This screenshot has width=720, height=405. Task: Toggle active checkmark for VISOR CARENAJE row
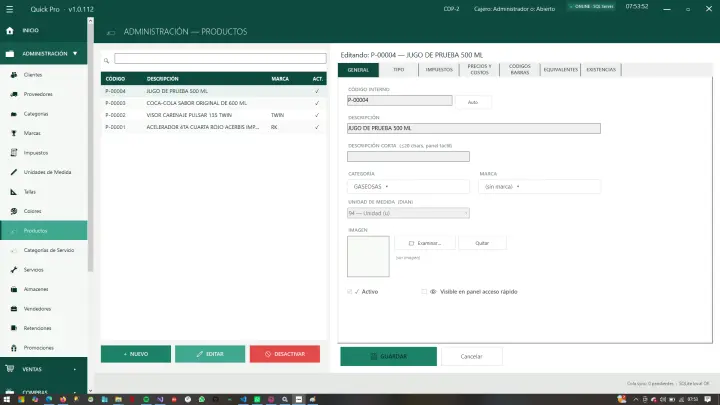317,115
